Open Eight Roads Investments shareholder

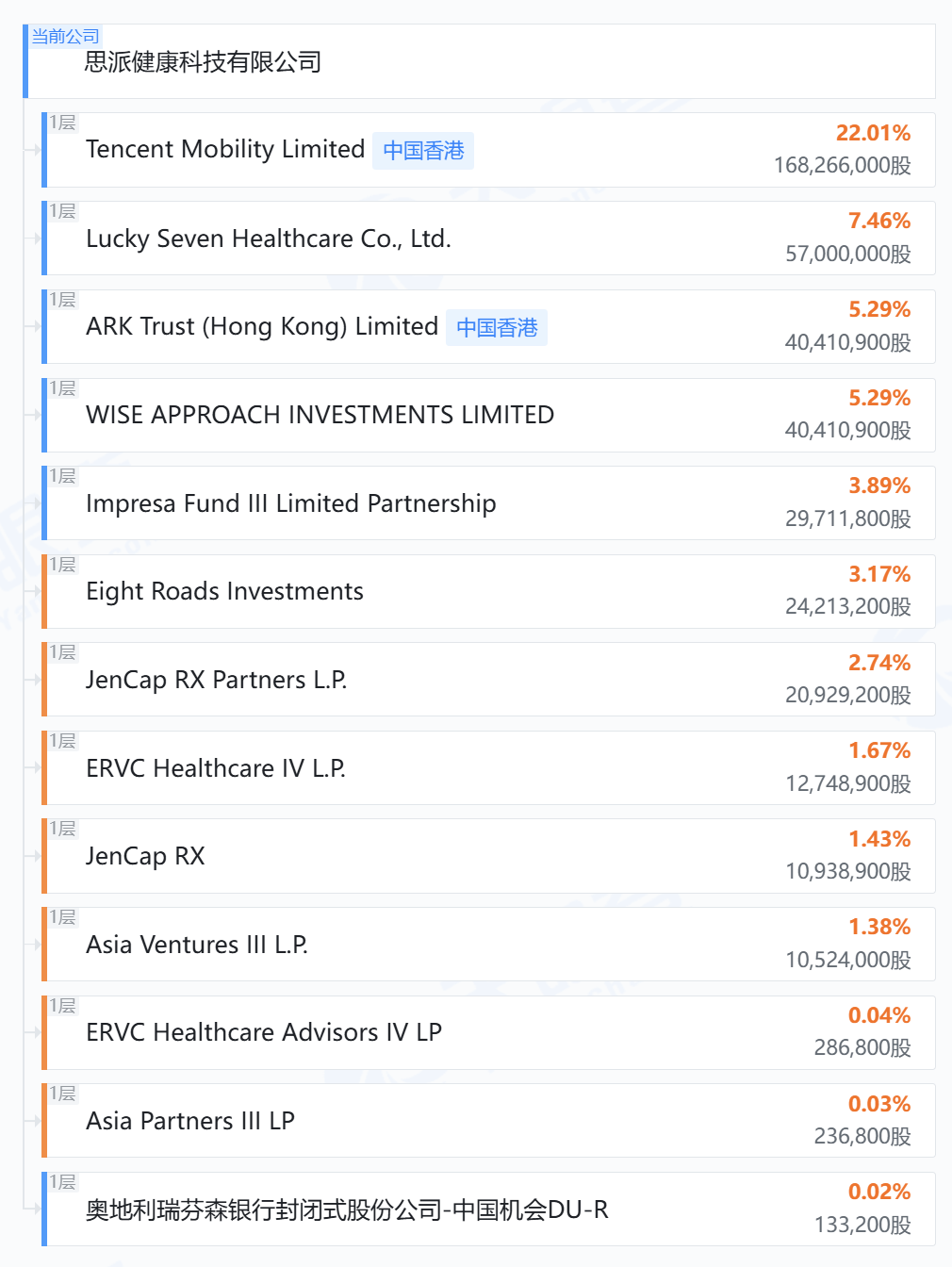click(x=224, y=592)
